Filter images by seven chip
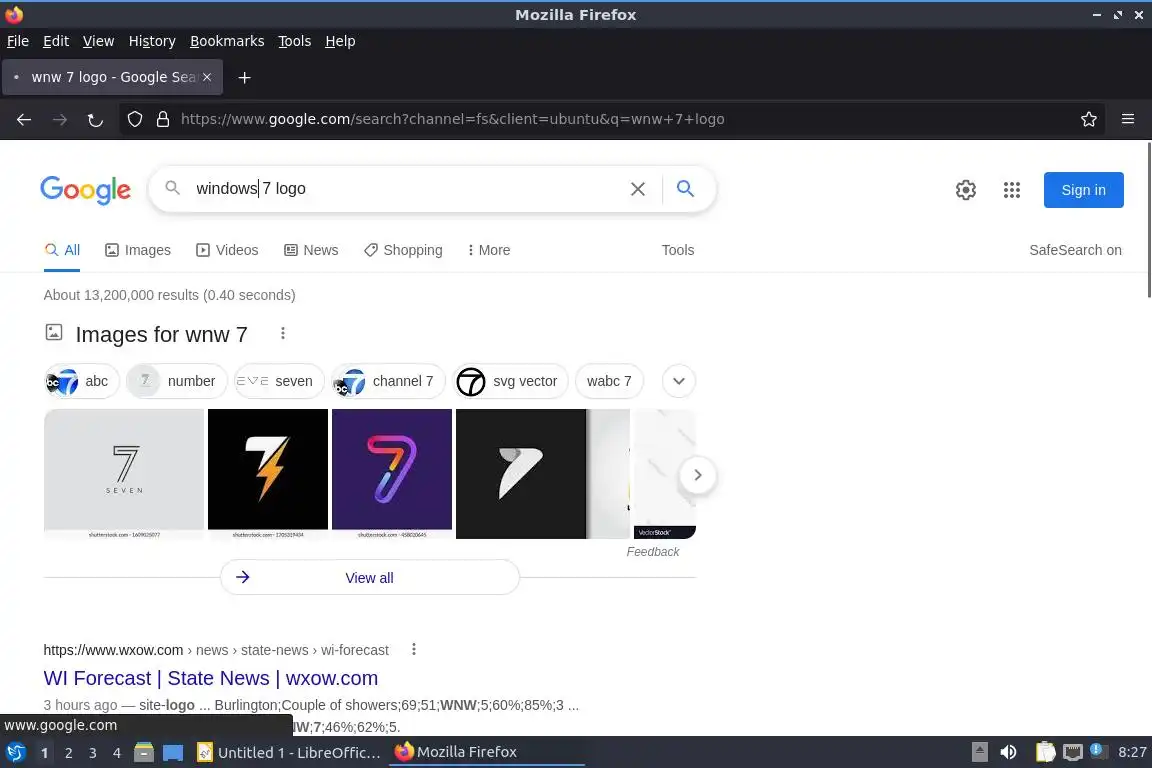Screen dimensions: 1152x768 [x=279, y=381]
